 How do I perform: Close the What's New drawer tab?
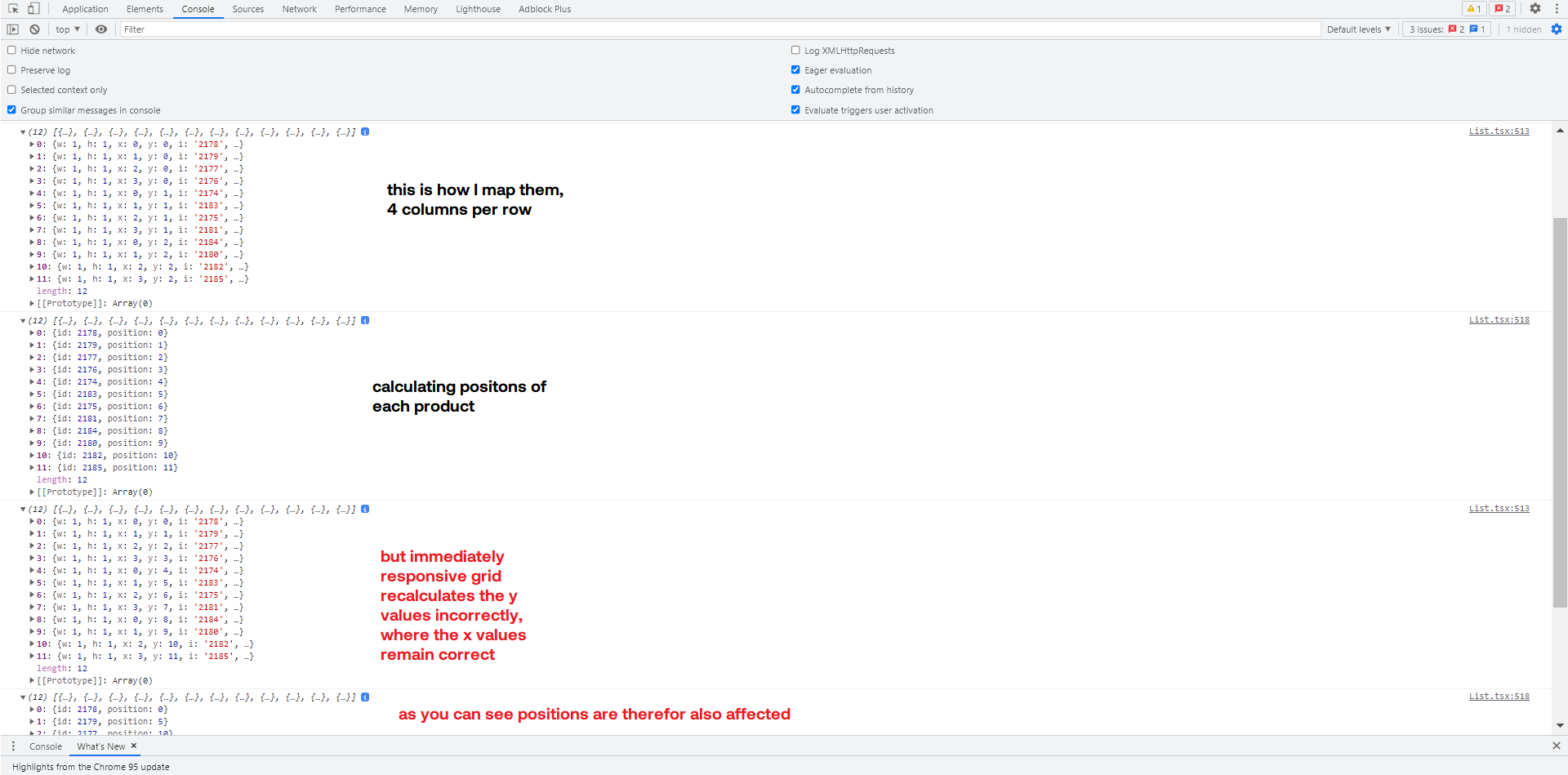point(134,746)
